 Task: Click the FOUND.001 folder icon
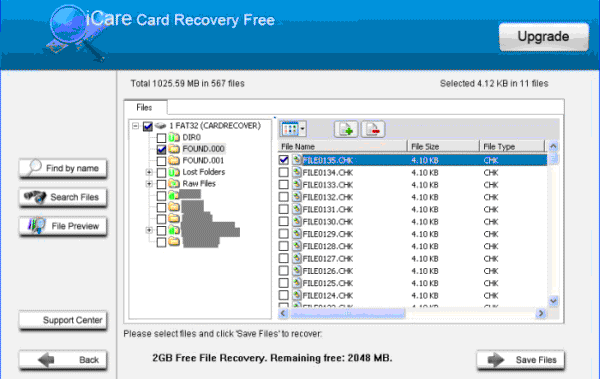click(174, 160)
